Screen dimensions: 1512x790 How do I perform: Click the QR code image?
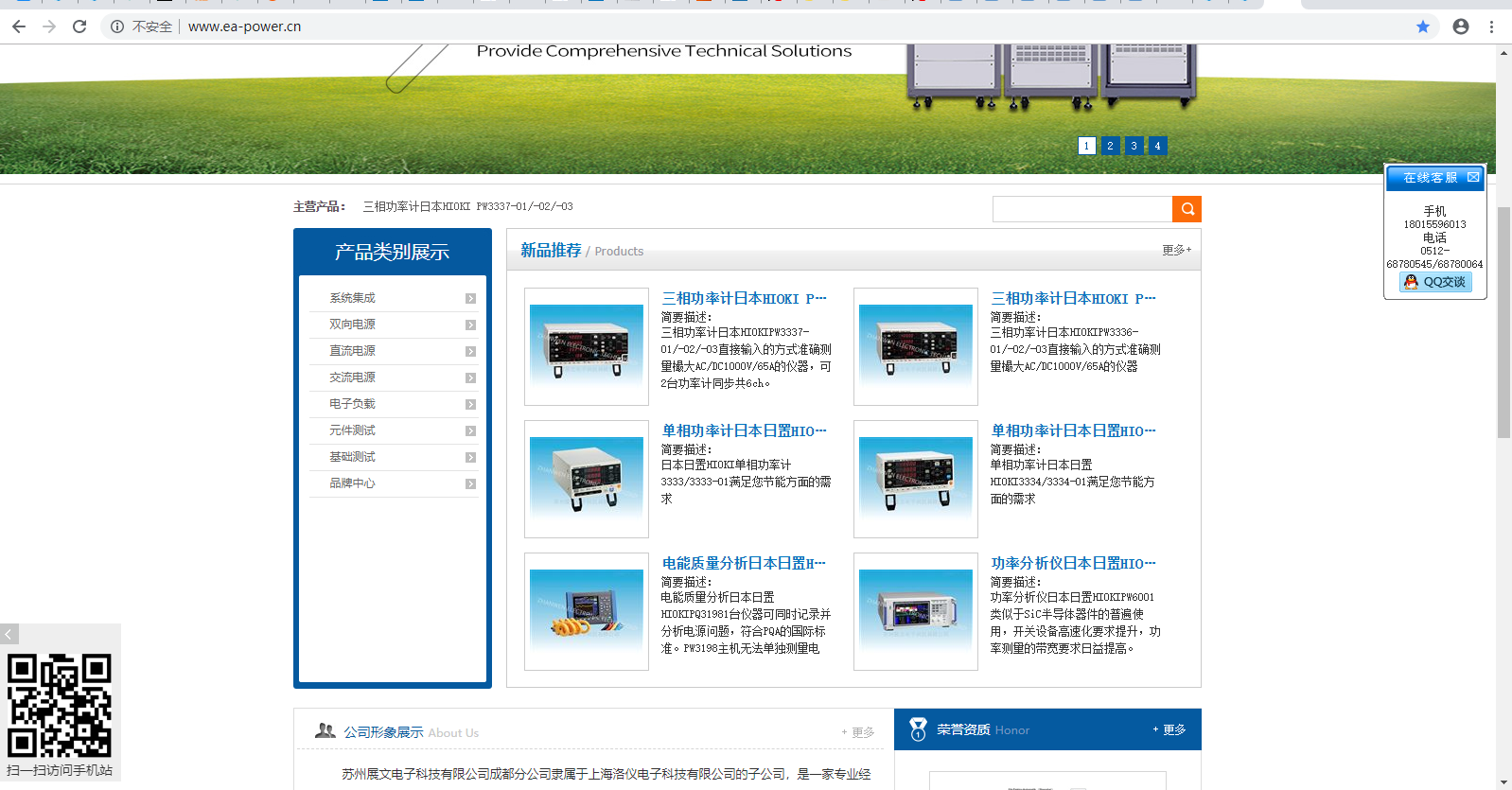pos(60,705)
